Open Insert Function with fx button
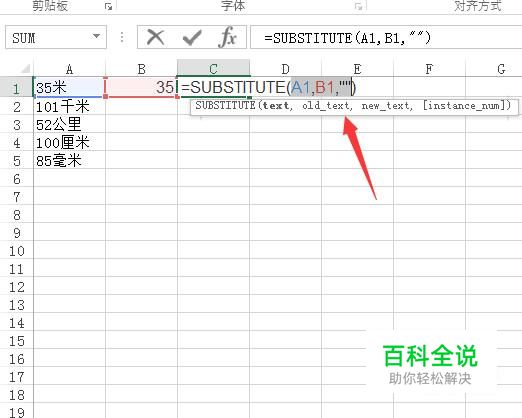Image resolution: width=522 pixels, height=418 pixels. point(228,37)
